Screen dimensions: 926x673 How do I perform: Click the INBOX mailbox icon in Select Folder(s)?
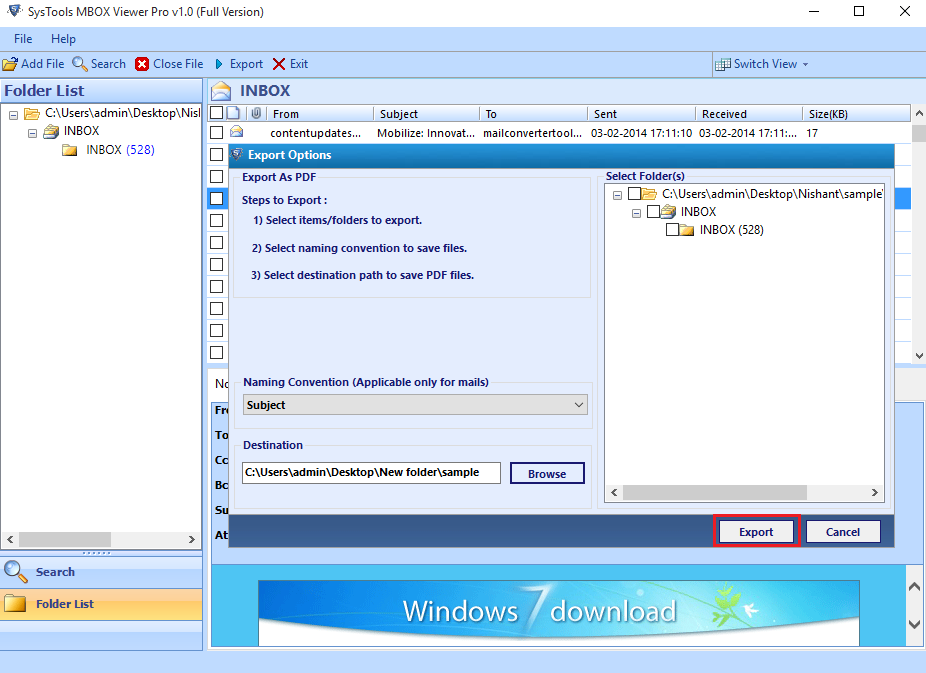click(x=669, y=211)
